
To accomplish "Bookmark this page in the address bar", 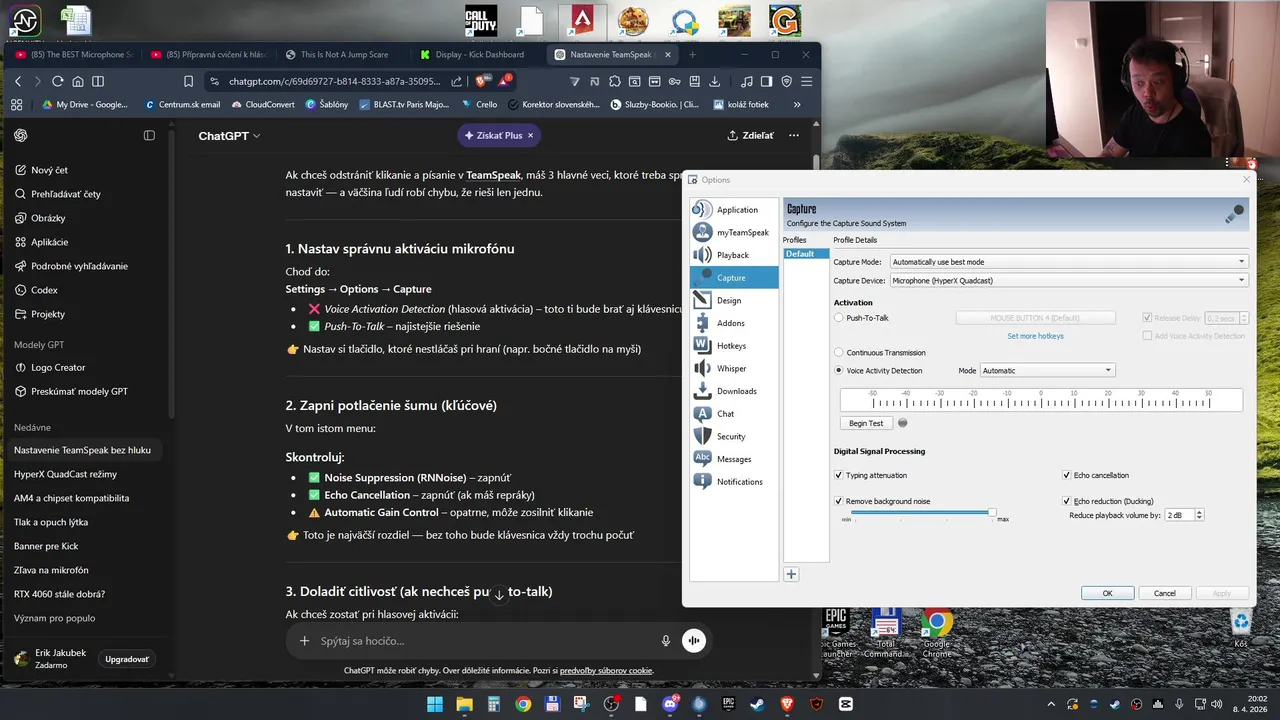I will pos(189,81).
